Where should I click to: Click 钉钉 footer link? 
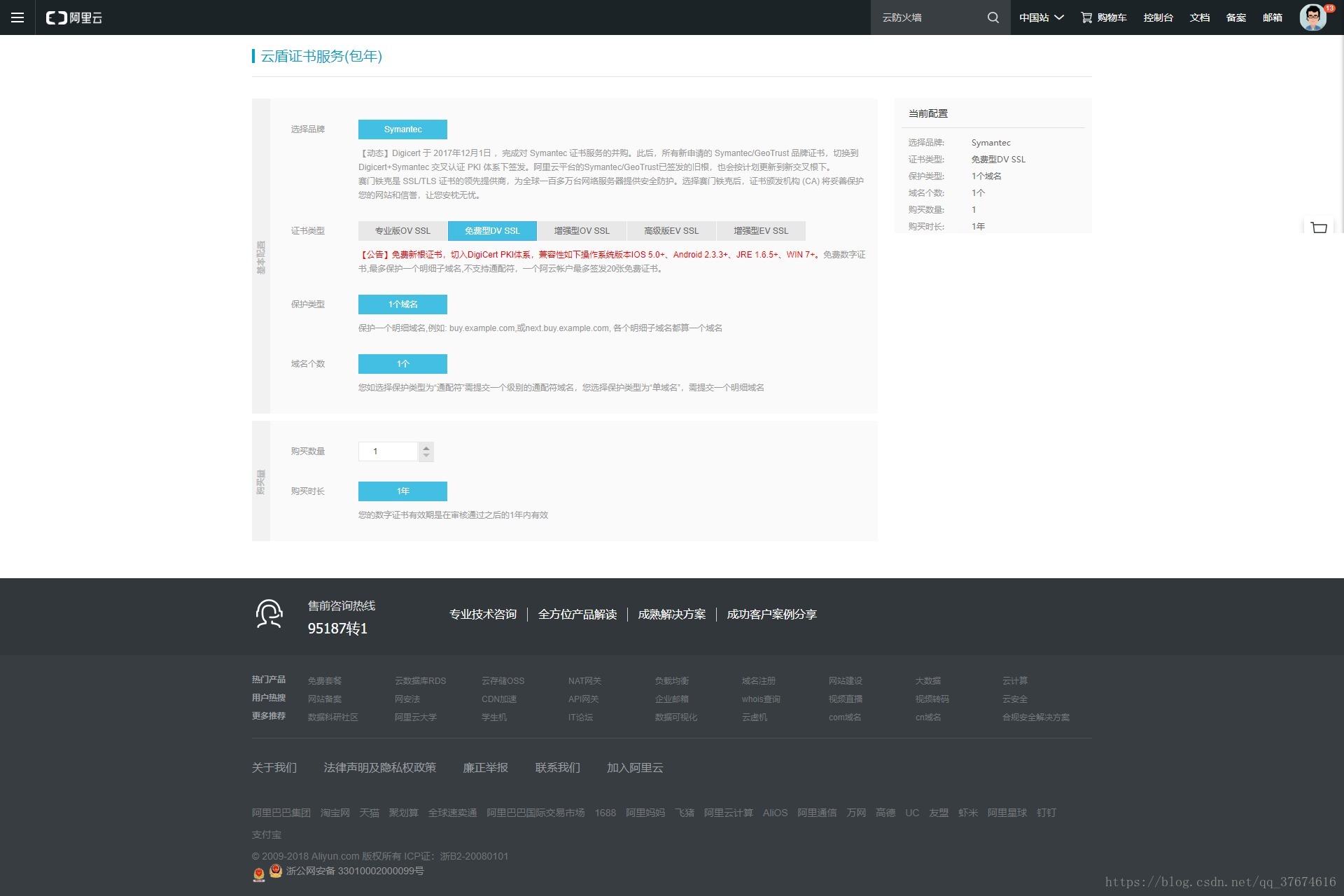(1046, 813)
